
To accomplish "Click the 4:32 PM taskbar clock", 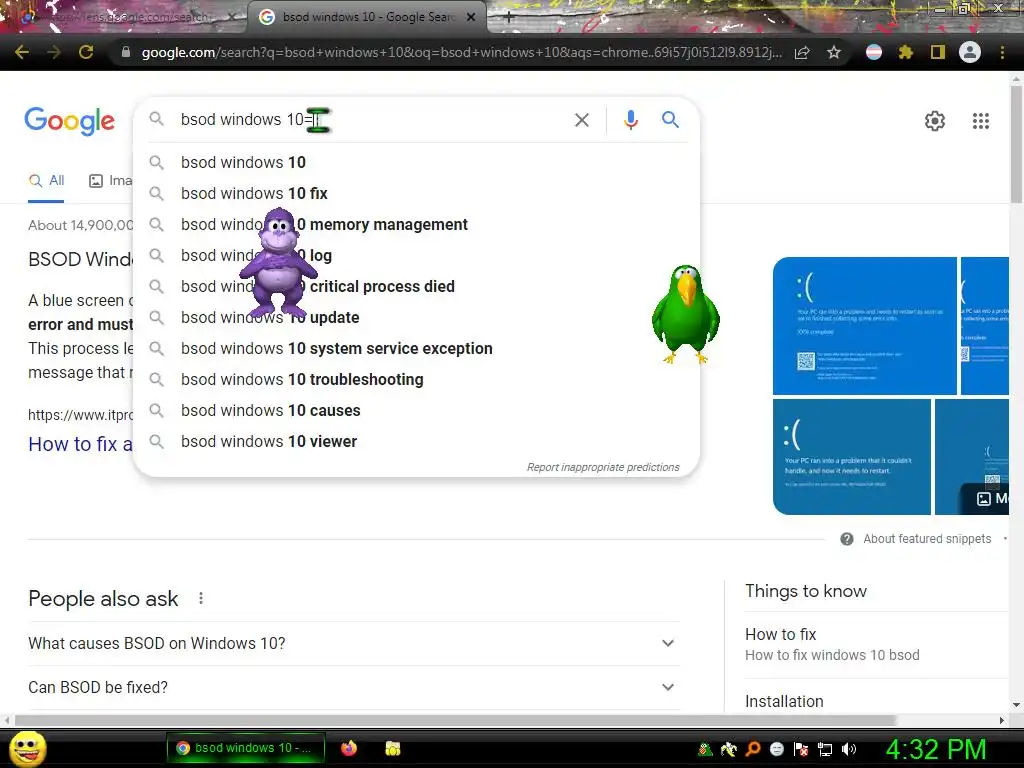I will [x=936, y=749].
